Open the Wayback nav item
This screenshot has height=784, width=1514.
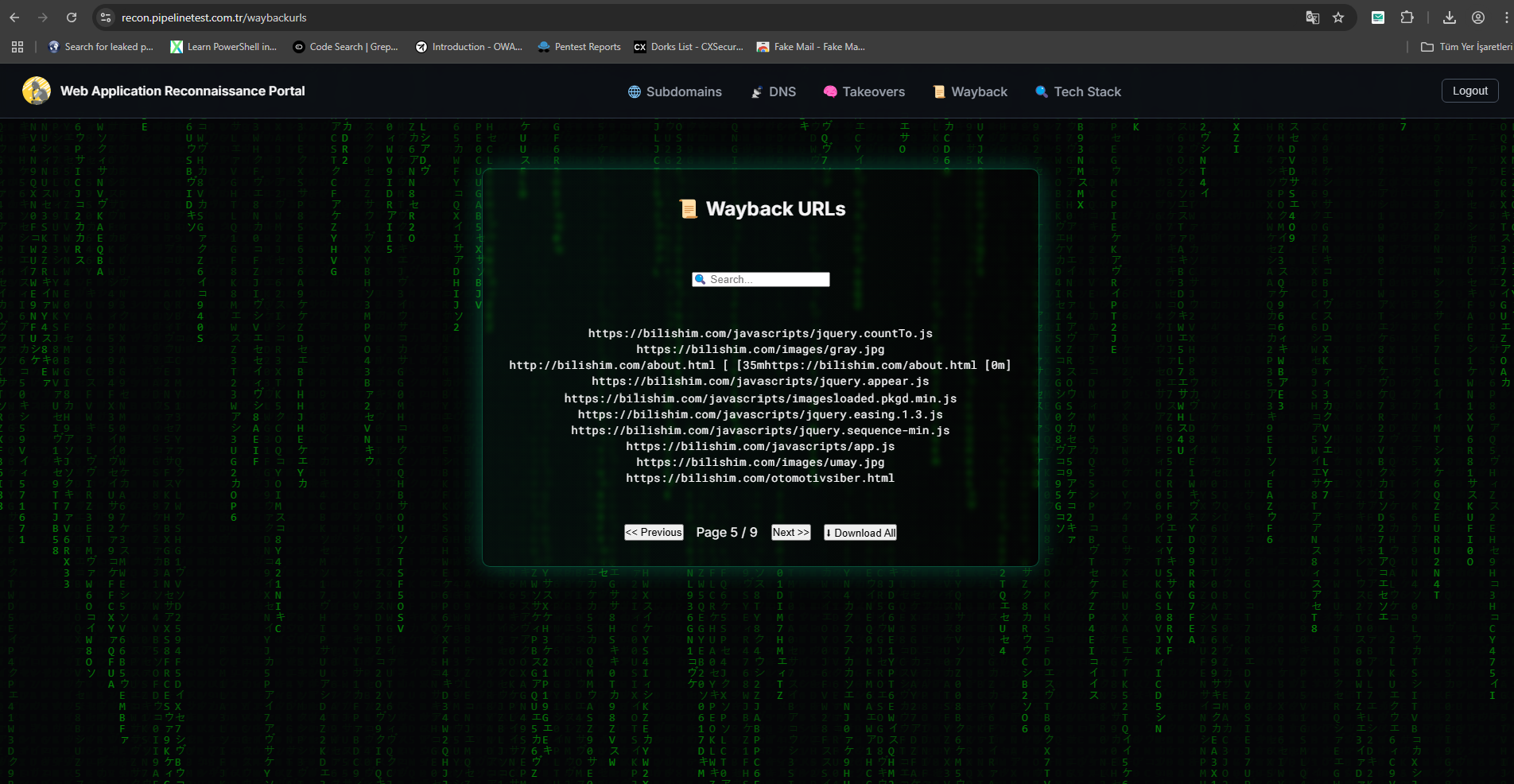pyautogui.click(x=970, y=91)
